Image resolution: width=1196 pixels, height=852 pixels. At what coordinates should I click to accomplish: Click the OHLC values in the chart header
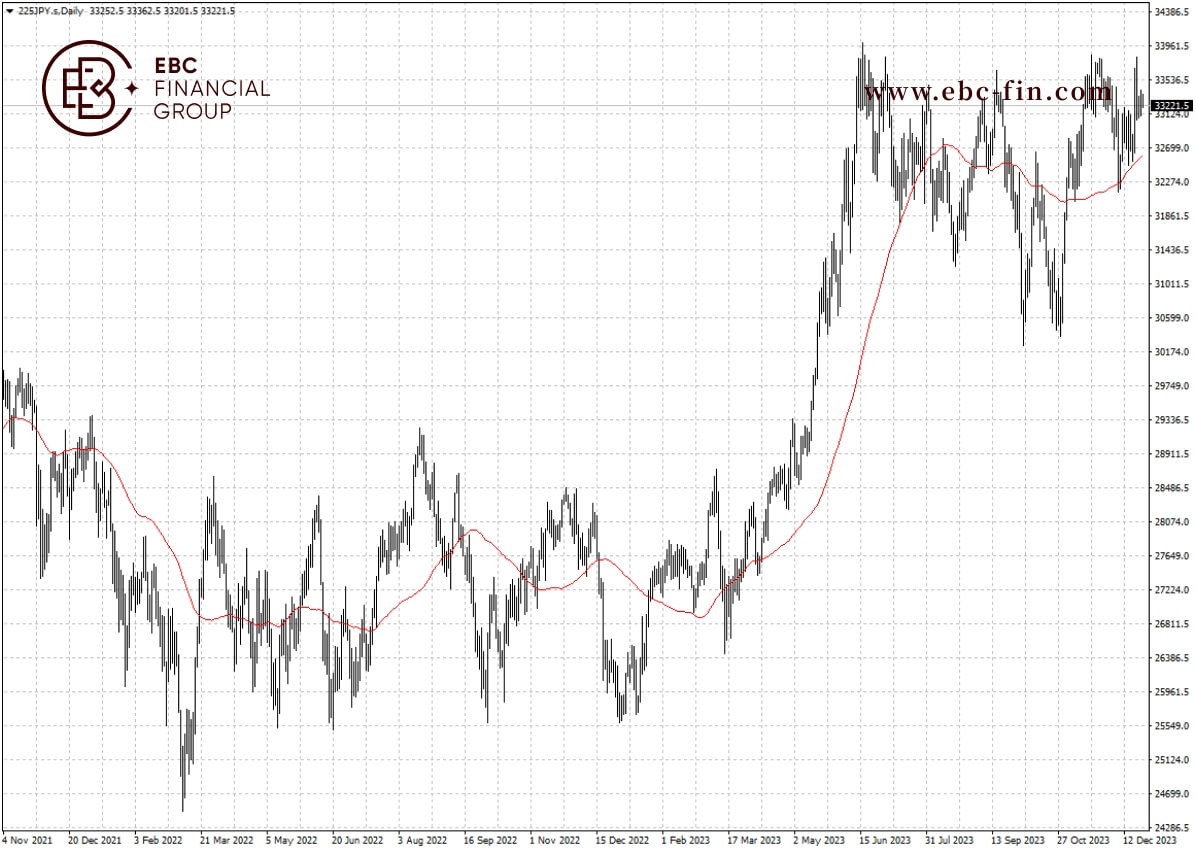point(162,11)
